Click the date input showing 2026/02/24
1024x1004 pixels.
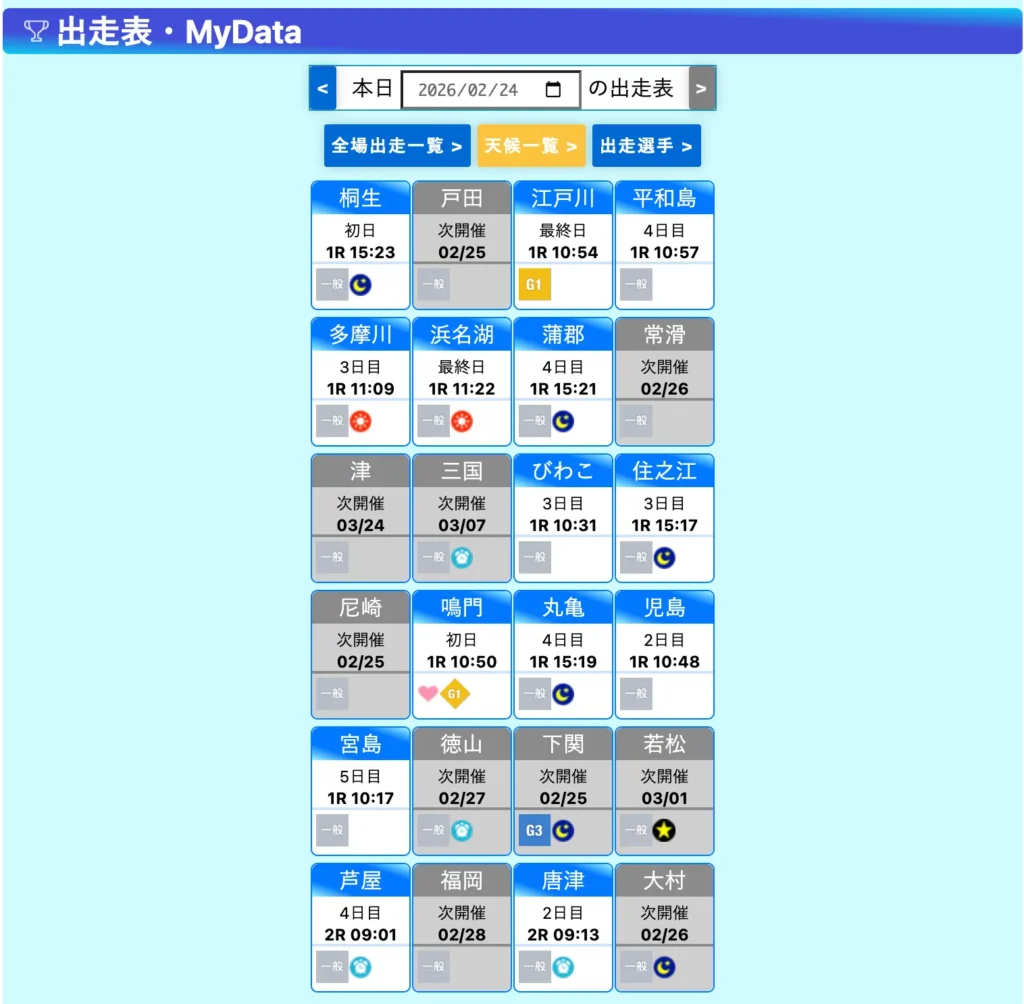(470, 89)
